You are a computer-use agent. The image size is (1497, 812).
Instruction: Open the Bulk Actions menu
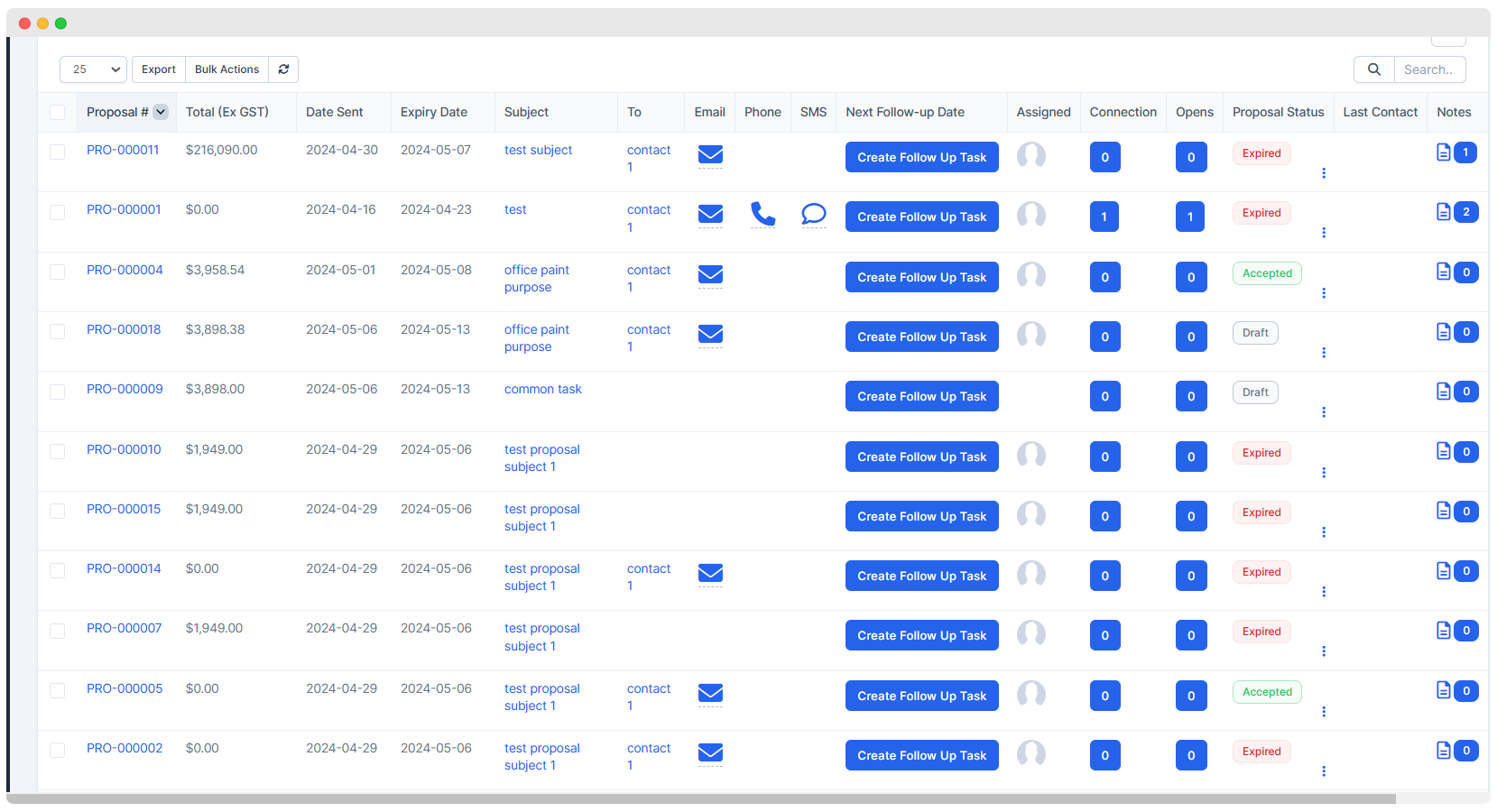226,69
